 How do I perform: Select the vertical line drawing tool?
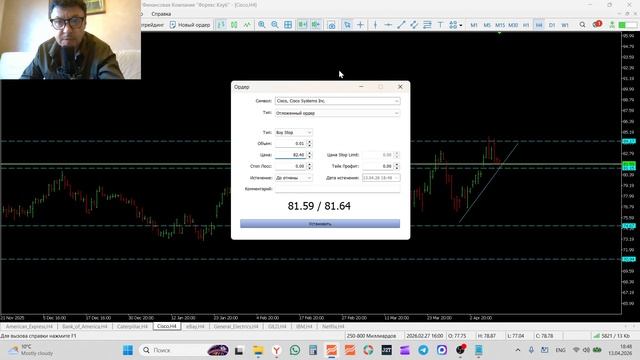(x=375, y=25)
